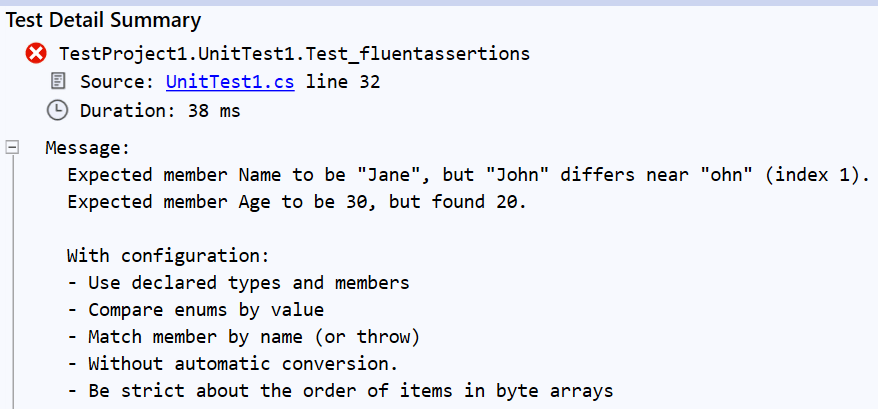Click the duration clock icon

[x=58, y=110]
